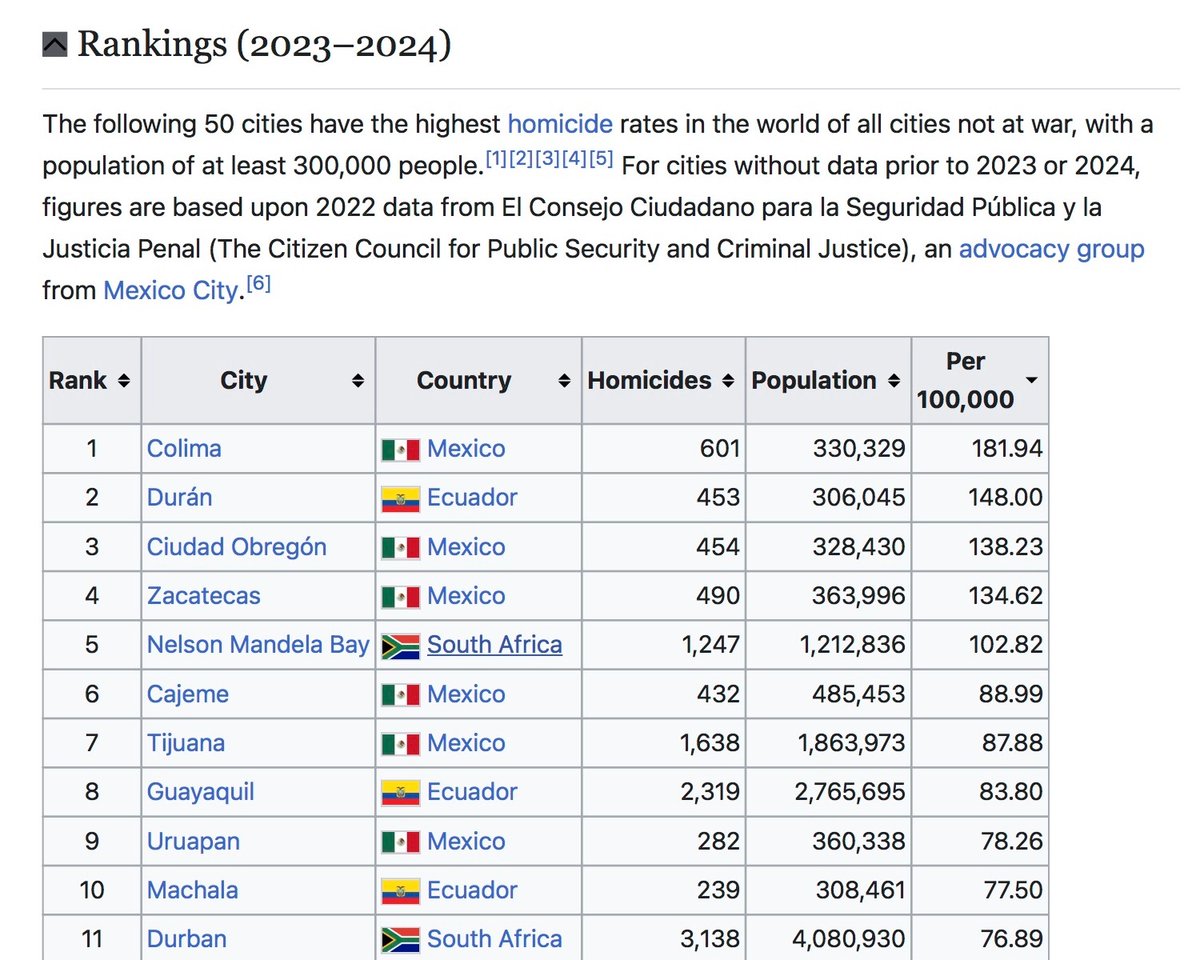1200x960 pixels.
Task: Click Mexico flag icon in Ciudad Obregón row
Action: pyautogui.click(x=401, y=548)
